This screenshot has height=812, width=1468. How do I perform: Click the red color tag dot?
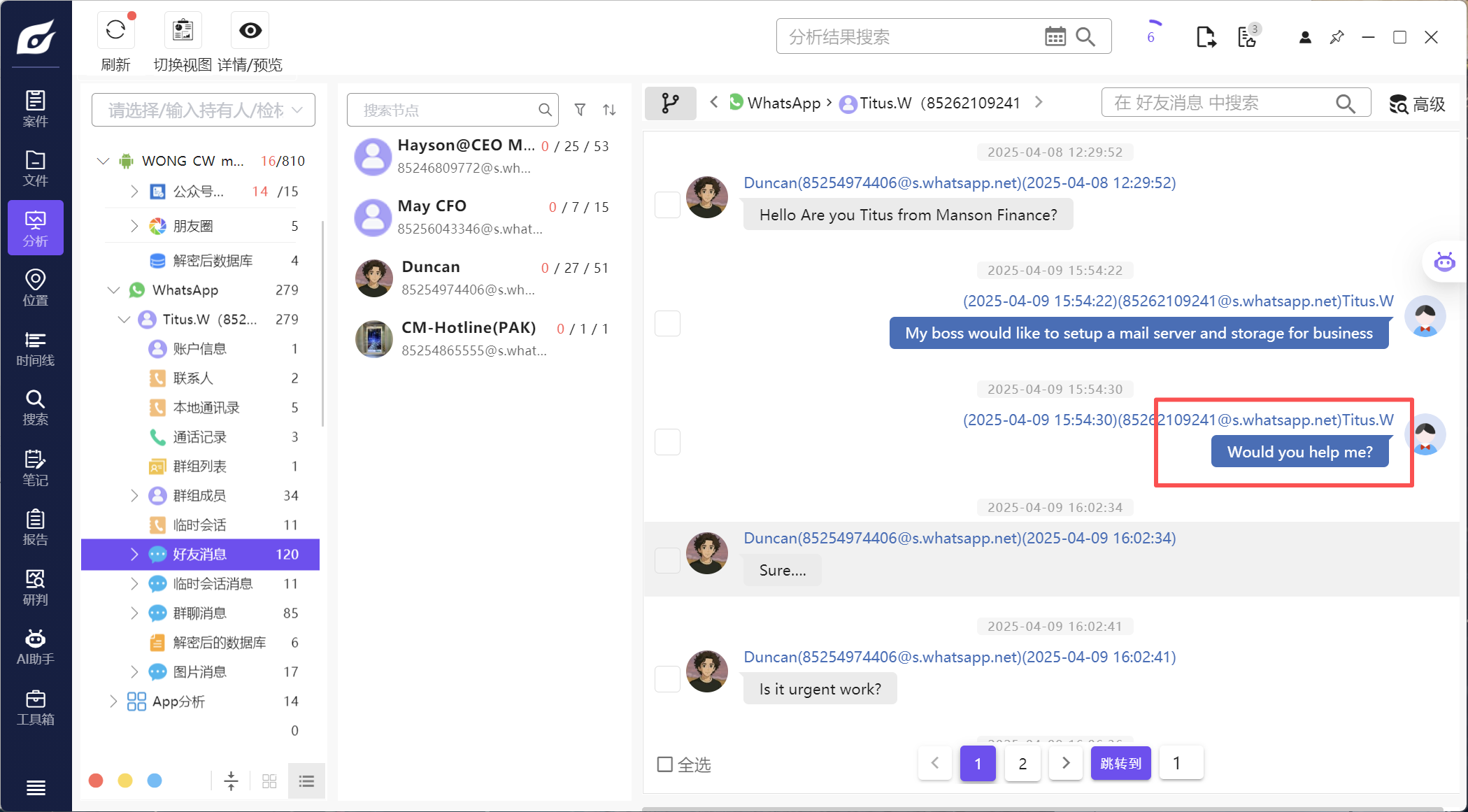(97, 781)
